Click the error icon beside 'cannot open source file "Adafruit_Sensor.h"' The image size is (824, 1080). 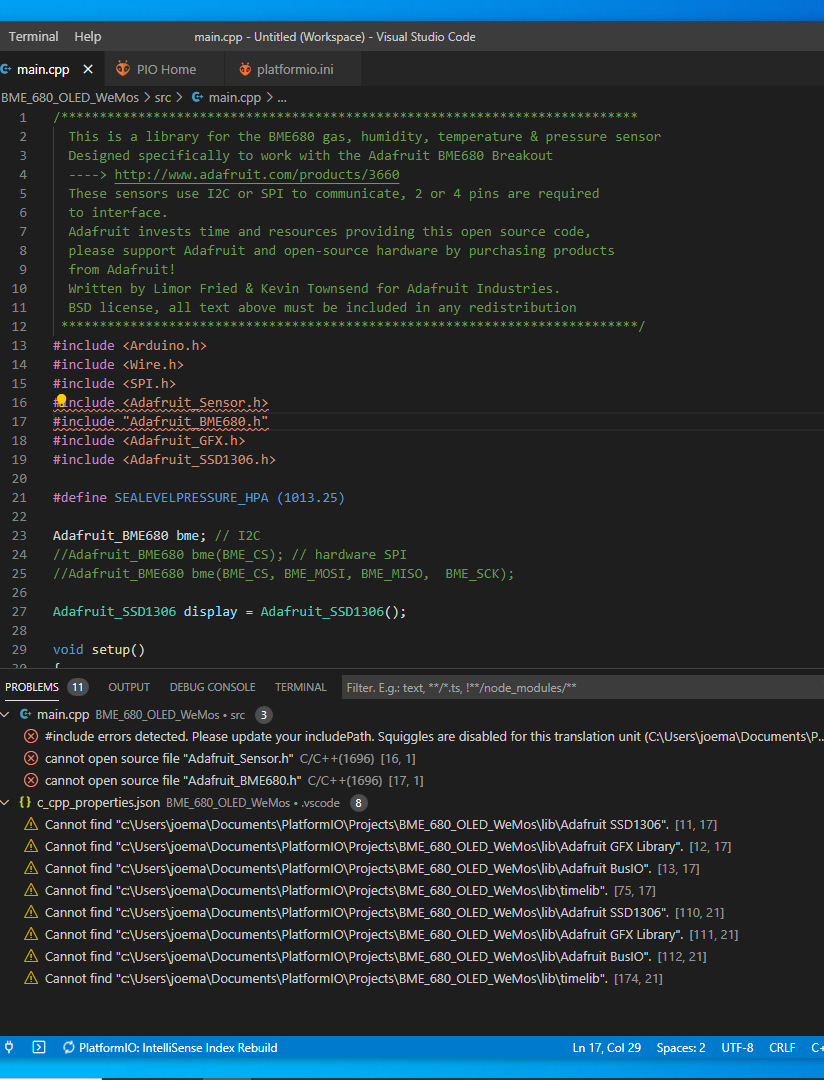[31, 758]
